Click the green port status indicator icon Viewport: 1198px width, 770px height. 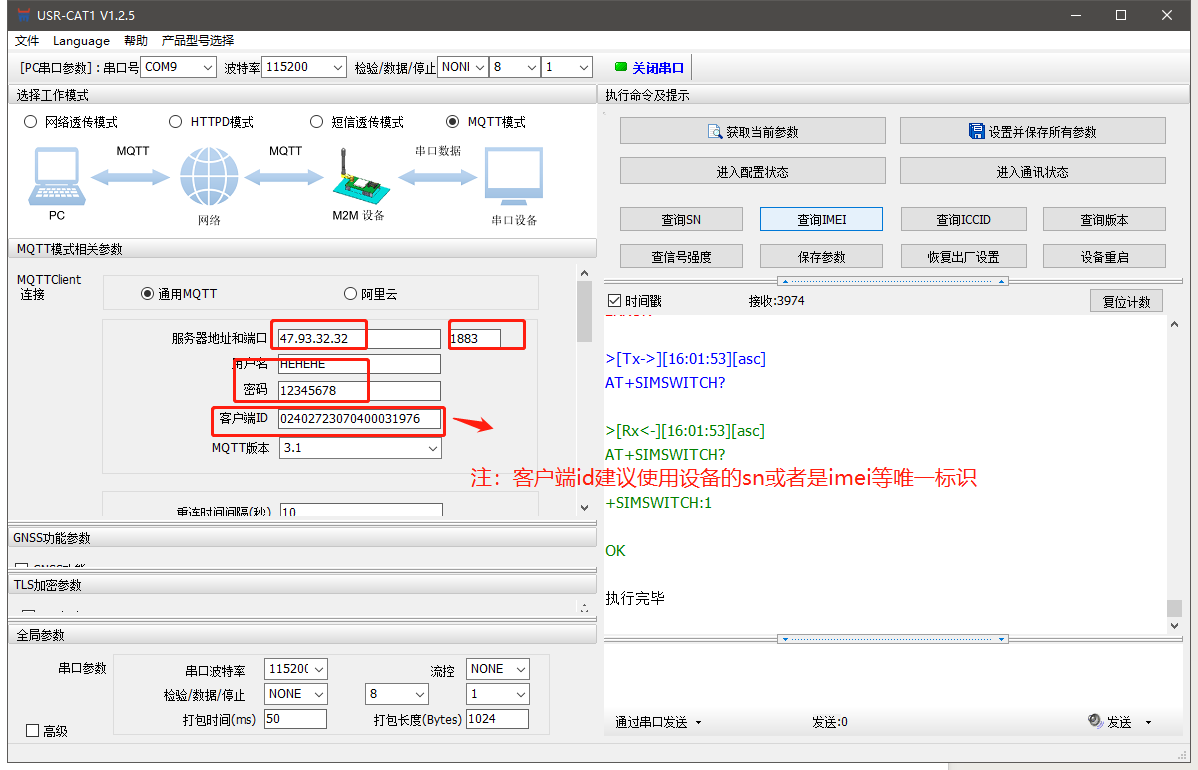[x=621, y=67]
